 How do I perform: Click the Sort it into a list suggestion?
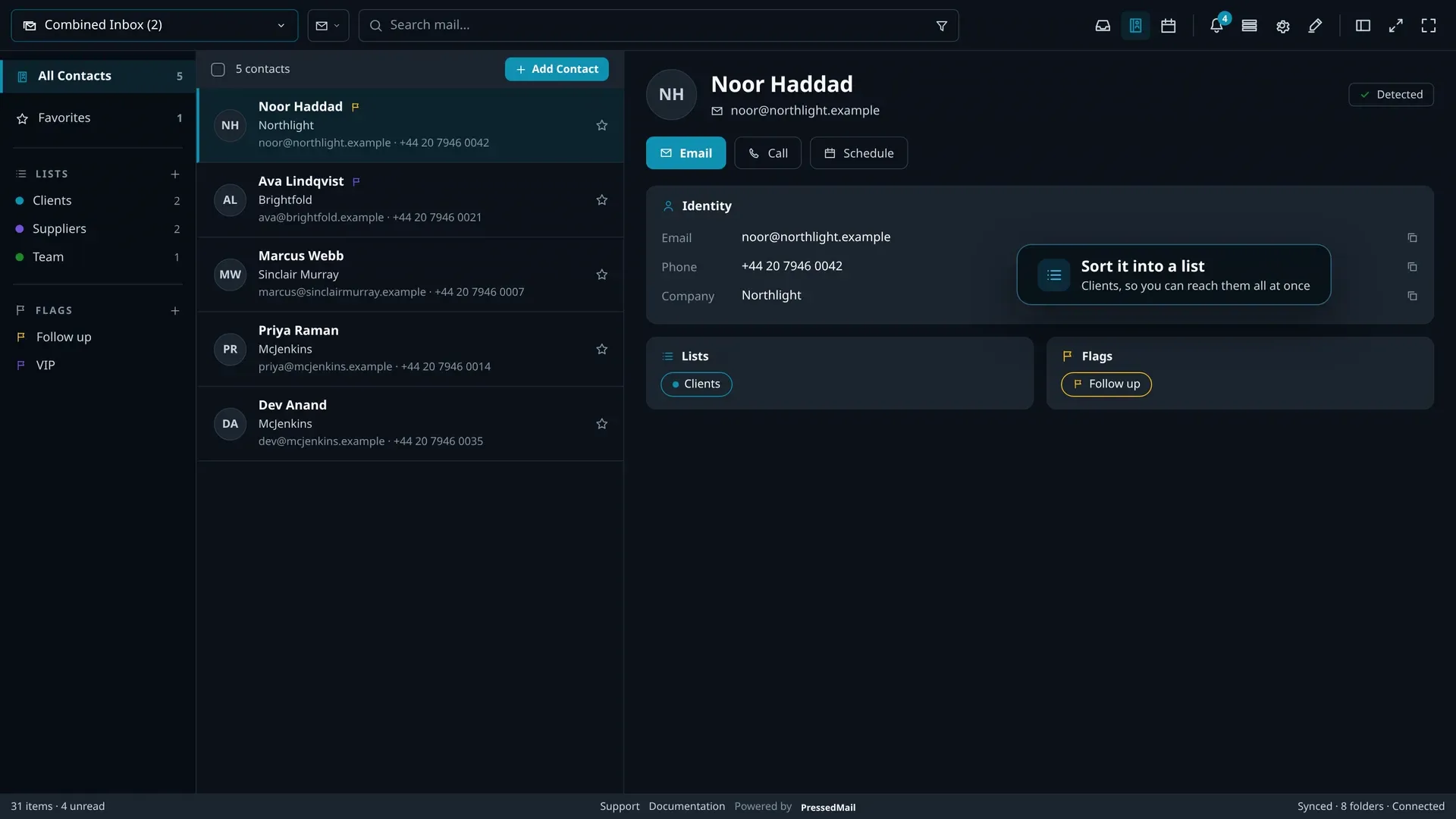point(1173,275)
